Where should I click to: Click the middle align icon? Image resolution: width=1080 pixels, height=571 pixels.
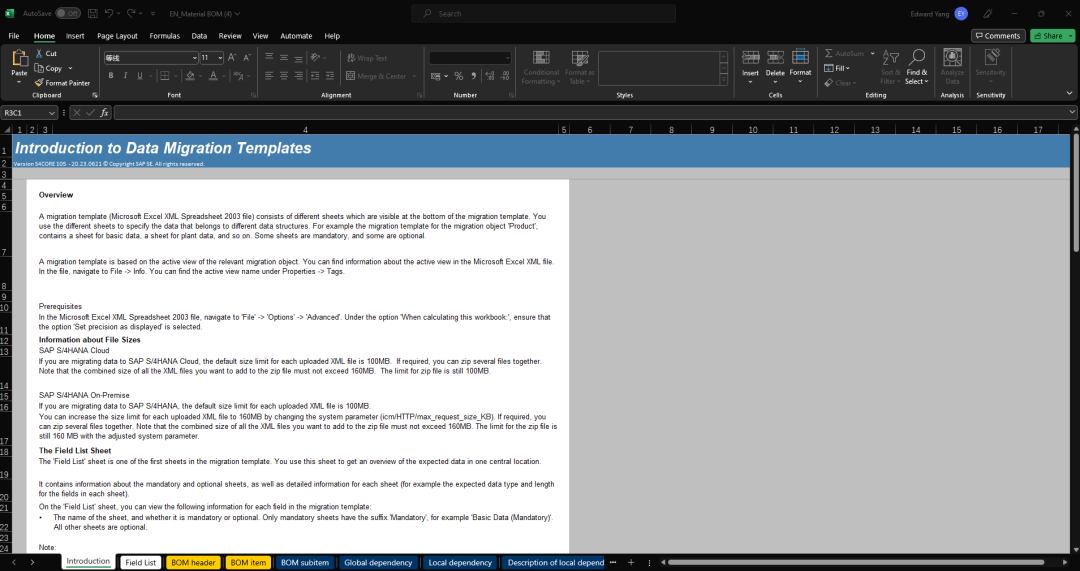[284, 58]
